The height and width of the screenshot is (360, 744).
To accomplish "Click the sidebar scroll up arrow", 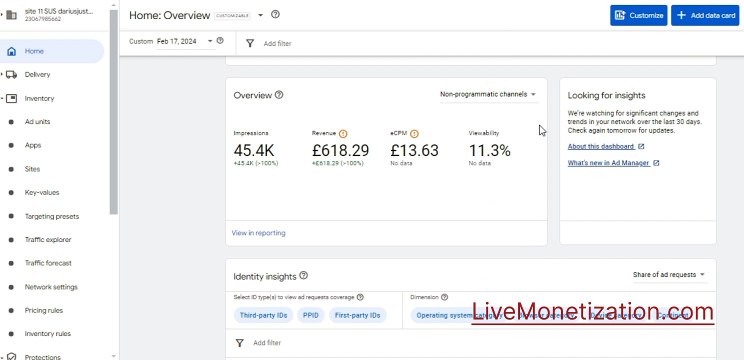I will (x=113, y=5).
